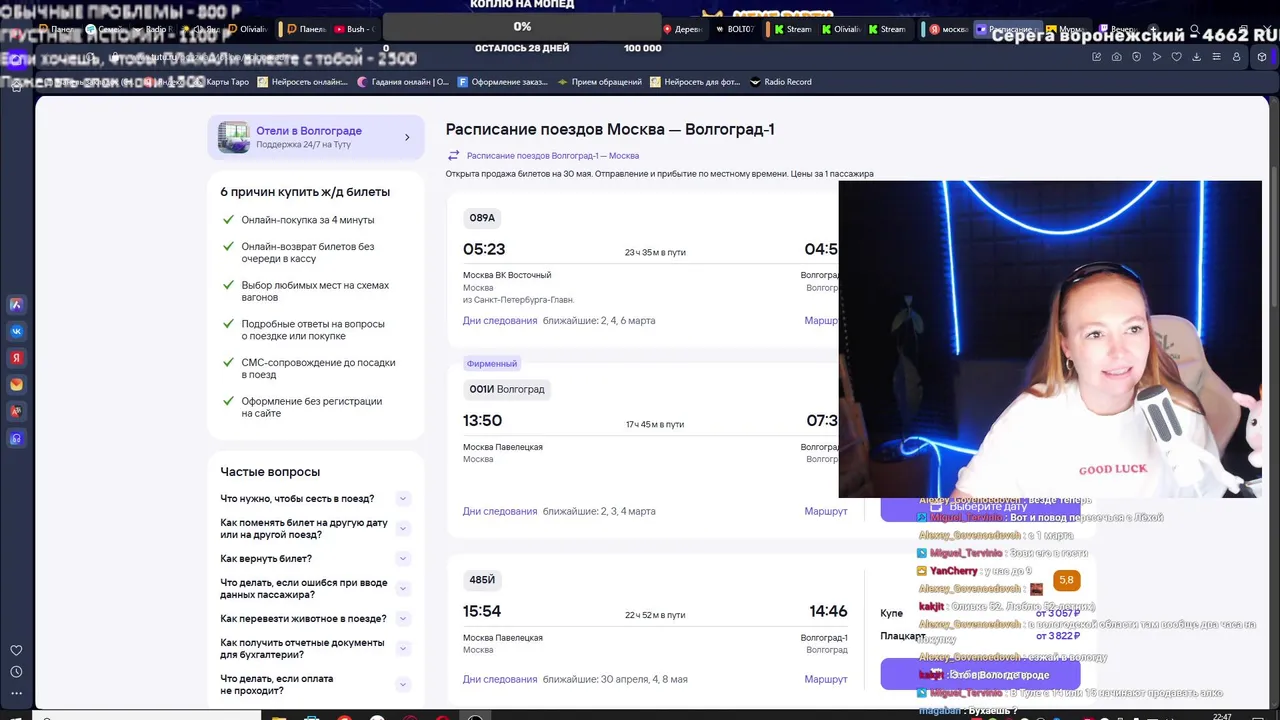The height and width of the screenshot is (720, 1280).
Task: Expand 'Как поменять билет на другую дату'
Action: click(x=403, y=528)
